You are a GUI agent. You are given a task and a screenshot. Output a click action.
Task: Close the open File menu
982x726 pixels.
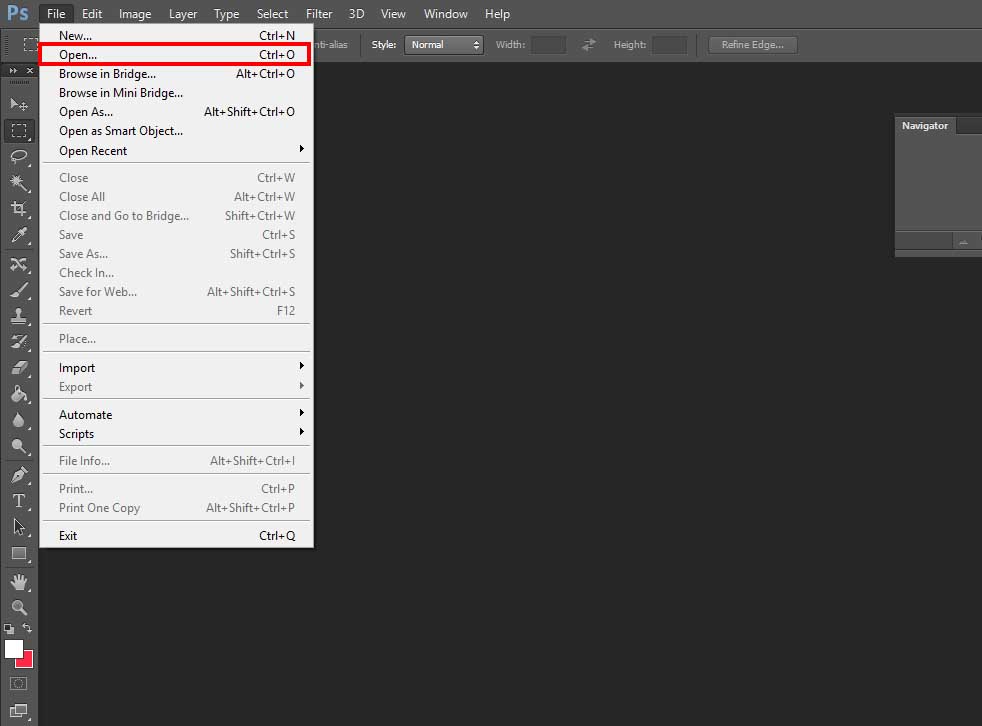(56, 14)
